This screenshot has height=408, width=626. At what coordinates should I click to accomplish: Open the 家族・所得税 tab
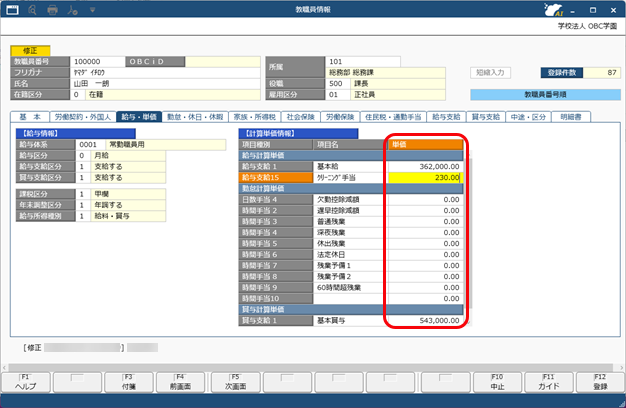[x=255, y=117]
